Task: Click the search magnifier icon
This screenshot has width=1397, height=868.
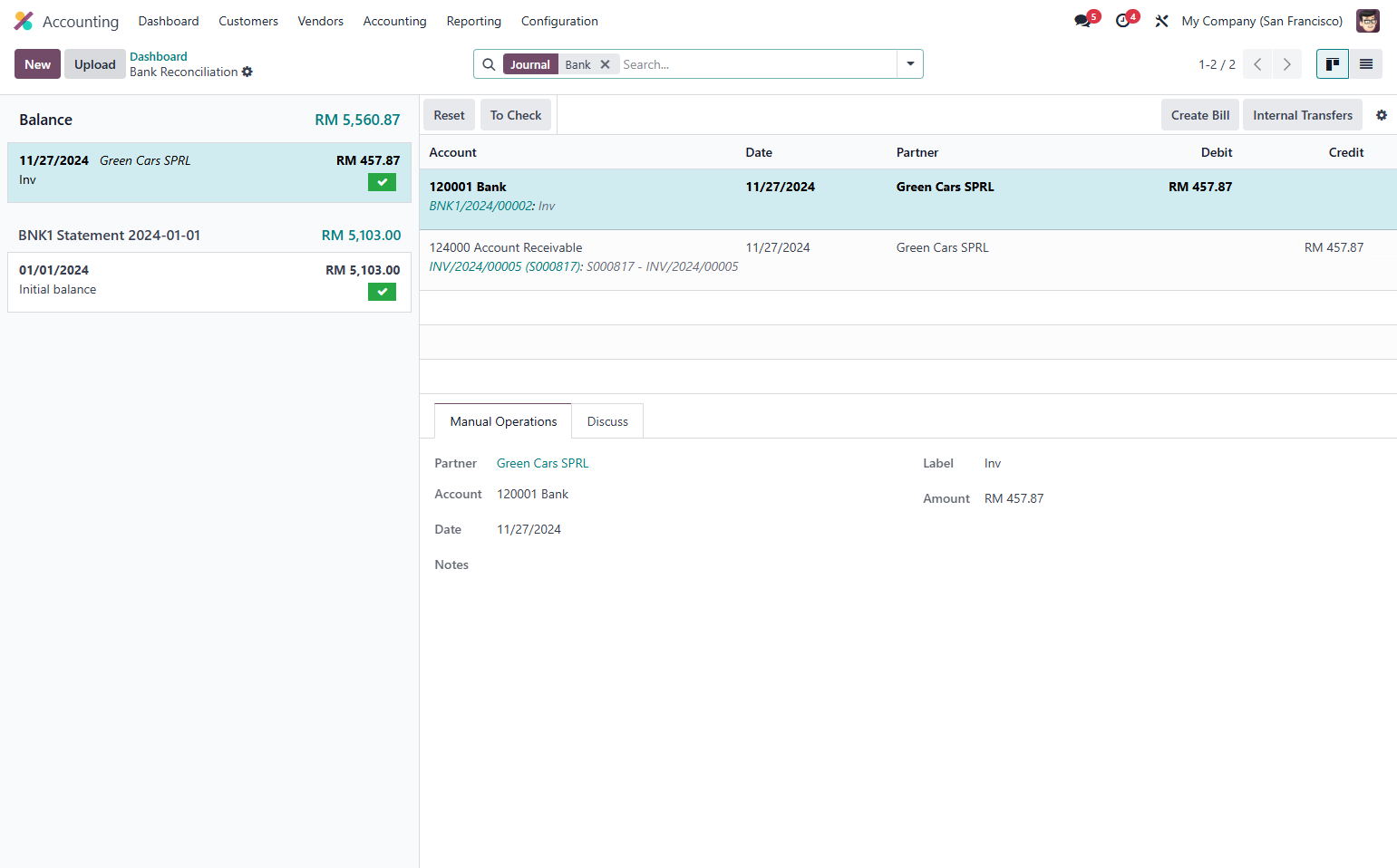Action: pyautogui.click(x=489, y=64)
